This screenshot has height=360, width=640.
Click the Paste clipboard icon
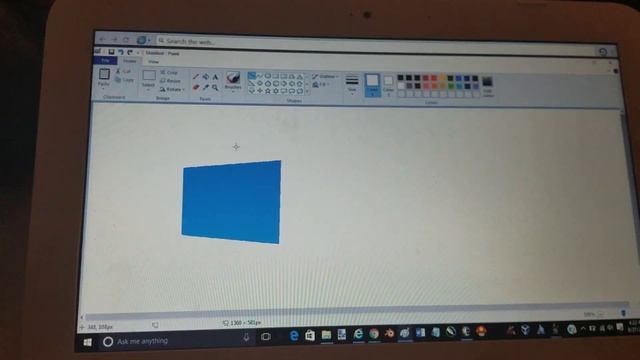coord(104,74)
